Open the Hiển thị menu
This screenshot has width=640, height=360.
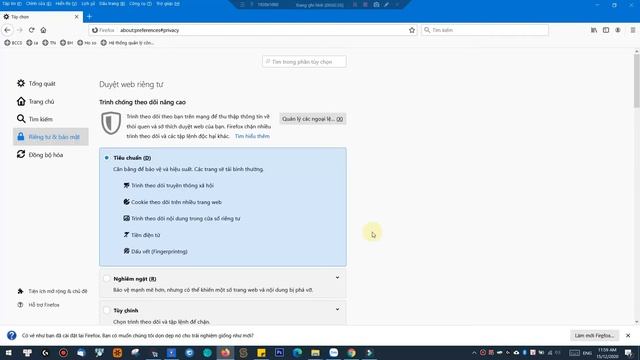(x=66, y=4)
